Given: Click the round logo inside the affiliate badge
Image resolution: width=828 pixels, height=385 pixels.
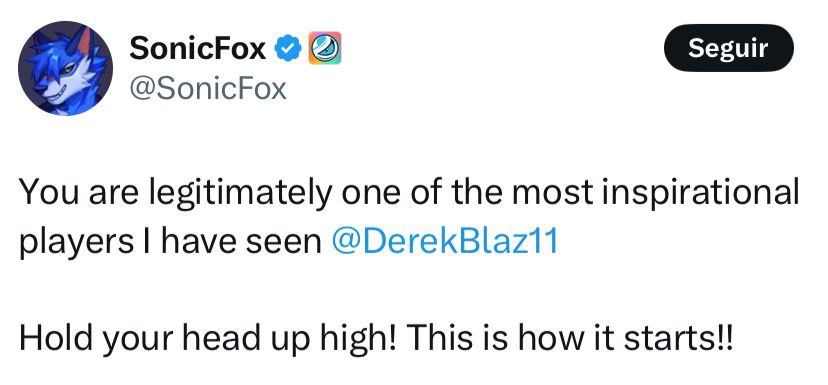Looking at the screenshot, I should pyautogui.click(x=325, y=48).
